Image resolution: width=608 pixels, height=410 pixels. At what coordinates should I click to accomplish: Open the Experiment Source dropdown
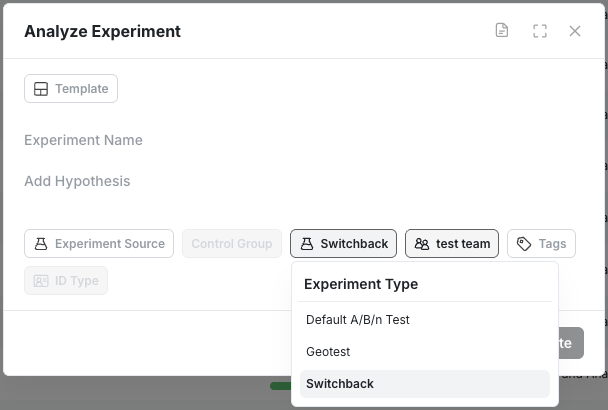point(99,244)
